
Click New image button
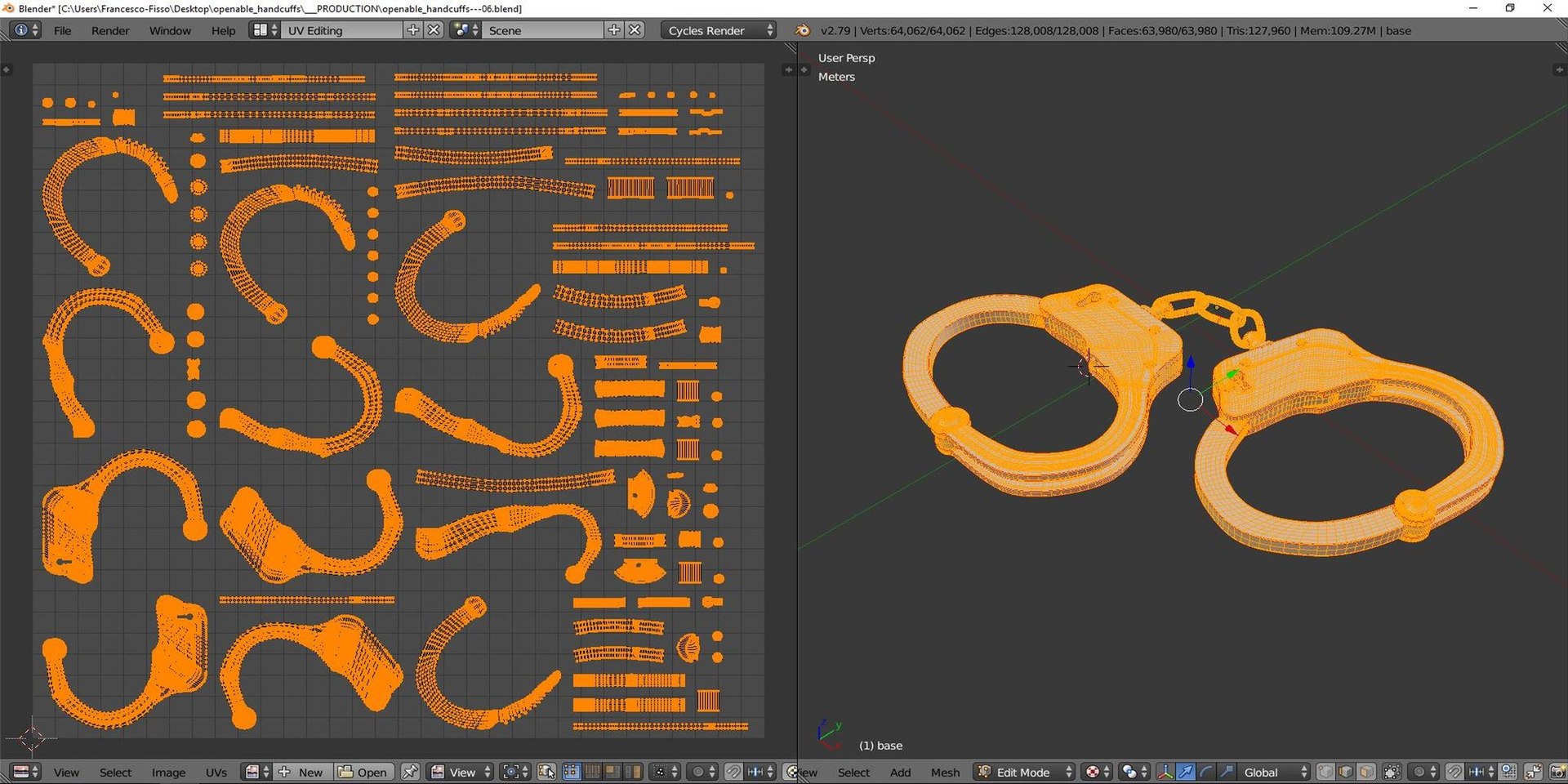(301, 772)
